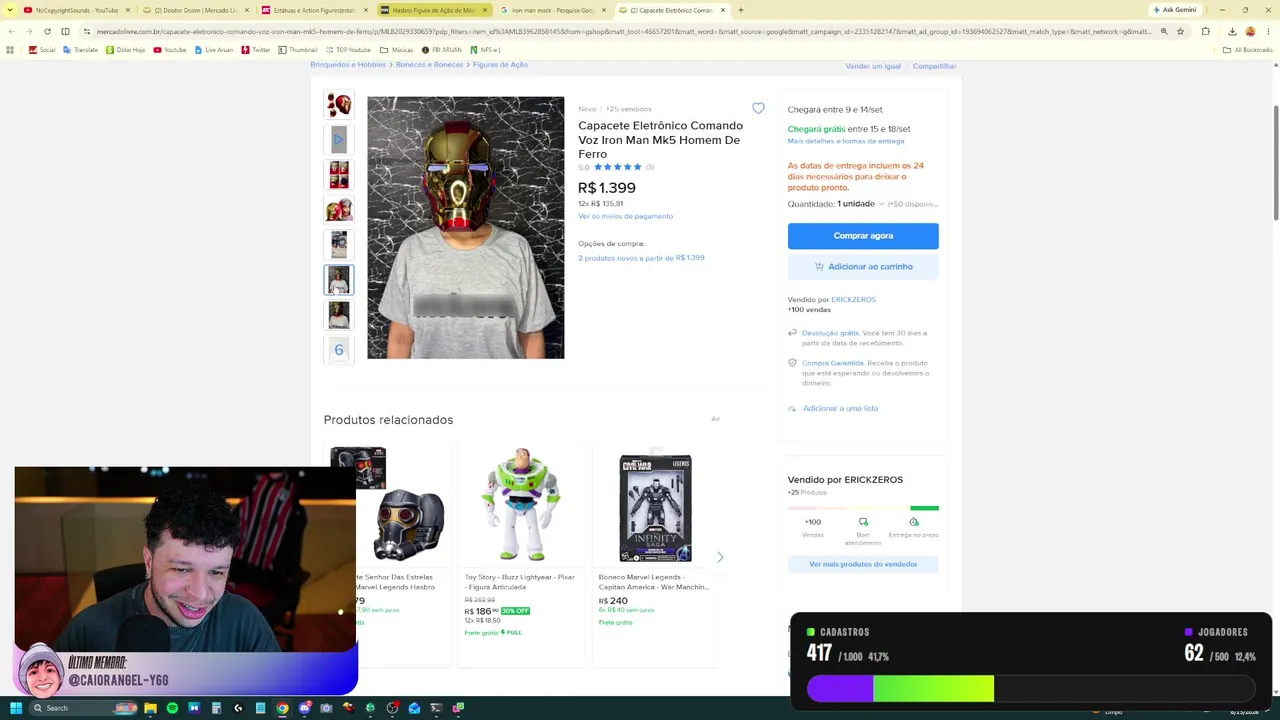Click the taskbar Search box

point(84,708)
